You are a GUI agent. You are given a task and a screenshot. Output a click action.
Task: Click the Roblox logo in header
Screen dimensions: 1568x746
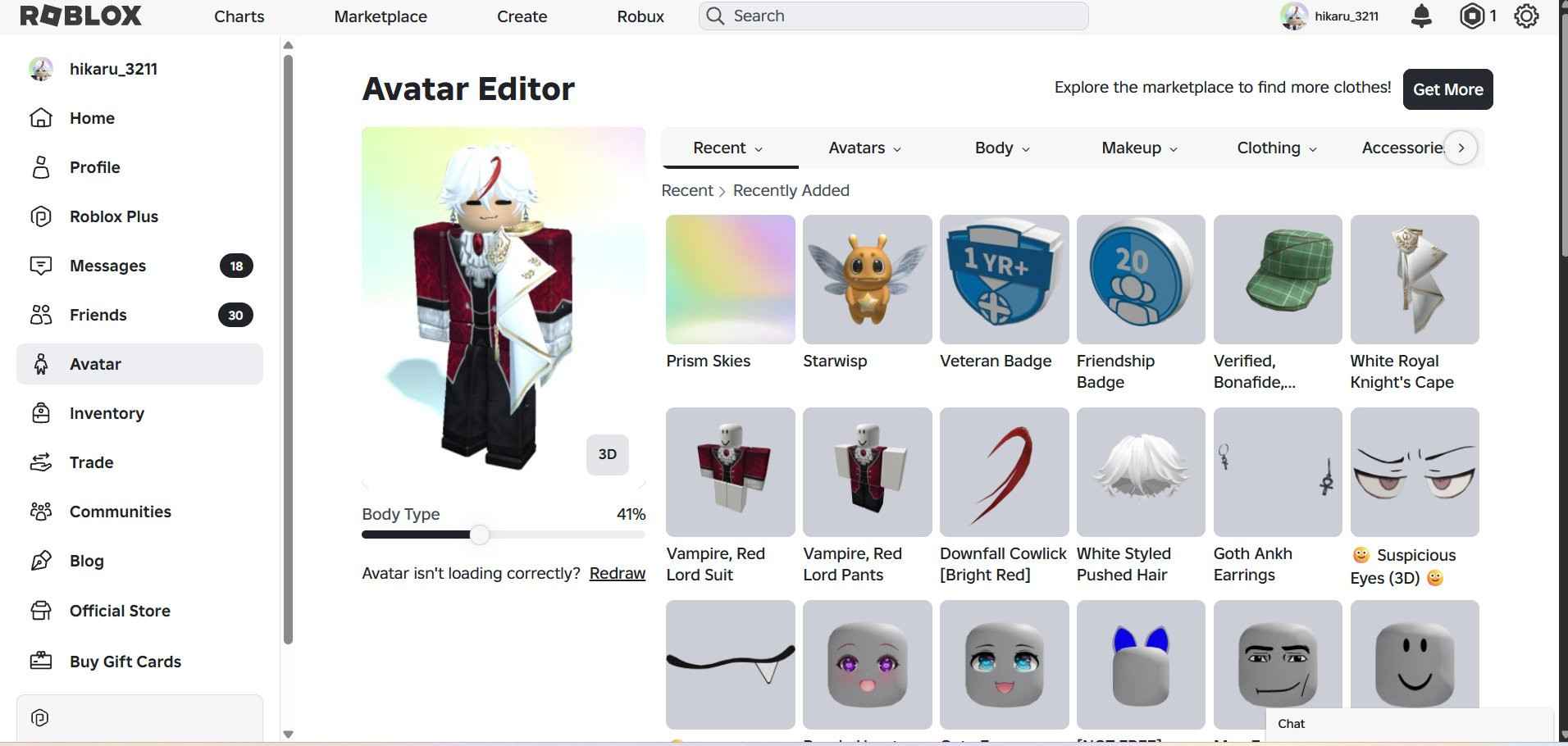(80, 16)
